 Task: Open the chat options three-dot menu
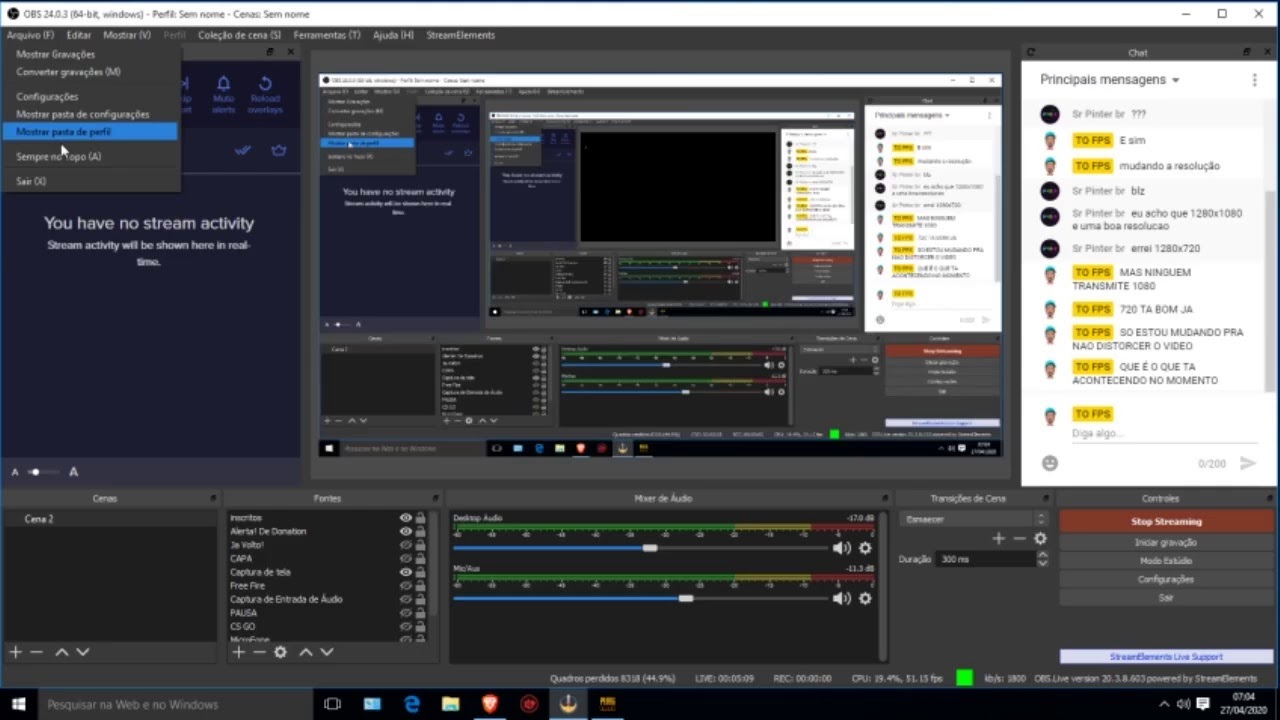click(1254, 80)
